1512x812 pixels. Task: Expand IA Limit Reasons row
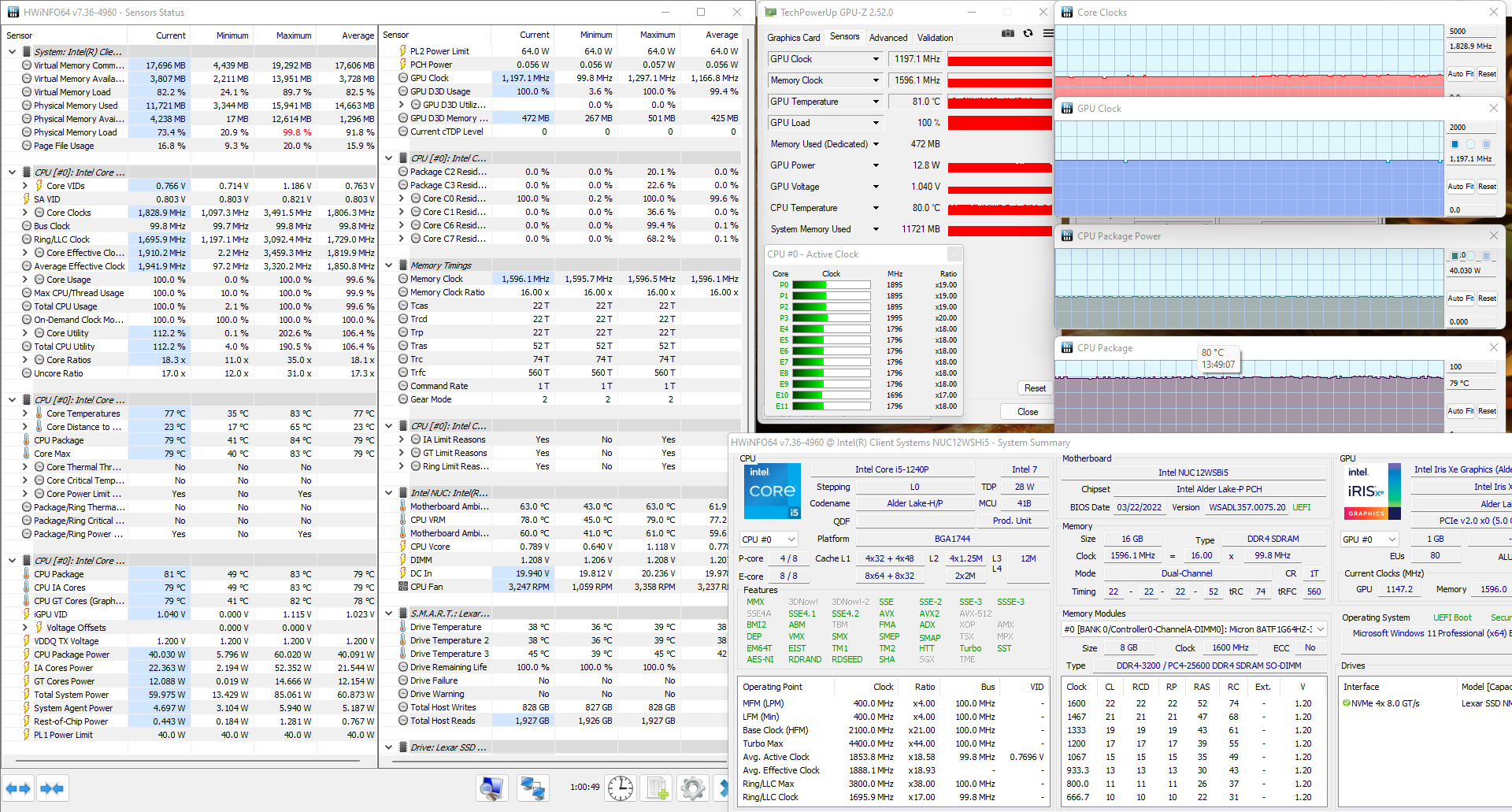tap(402, 439)
